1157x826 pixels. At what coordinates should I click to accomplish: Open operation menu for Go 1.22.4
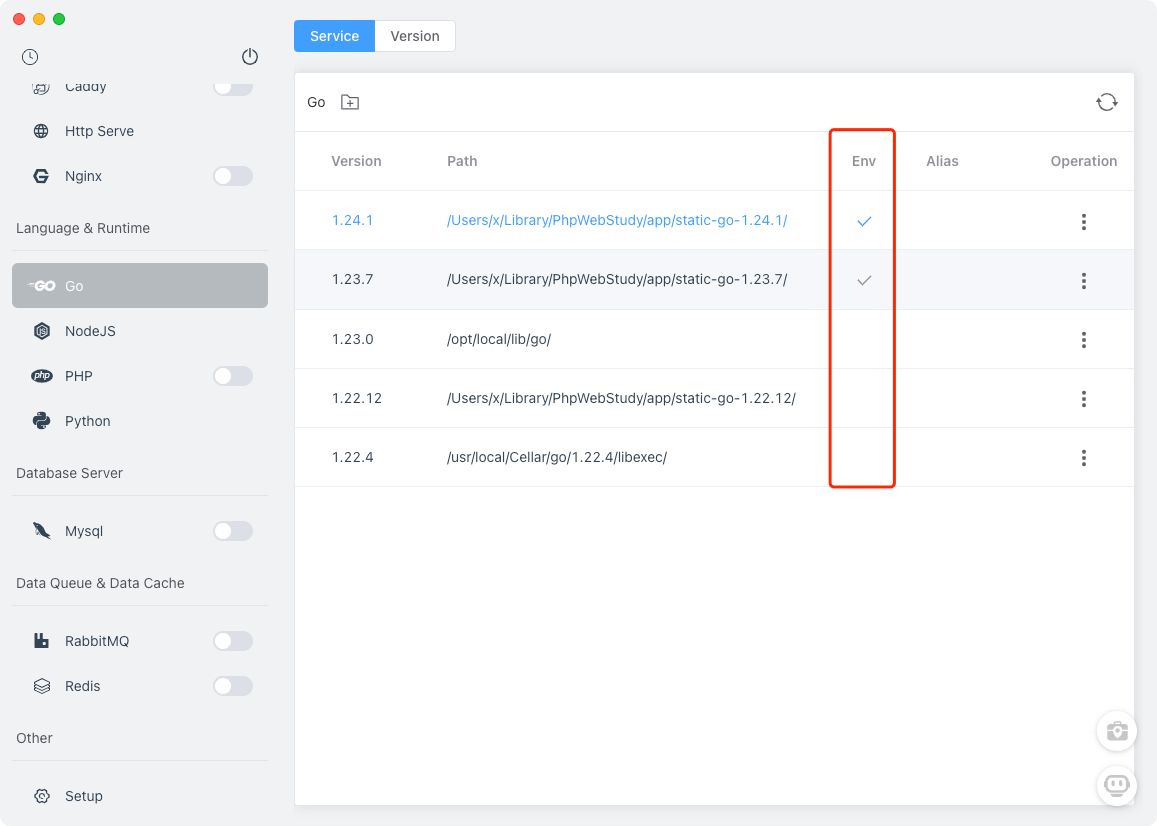(1083, 458)
